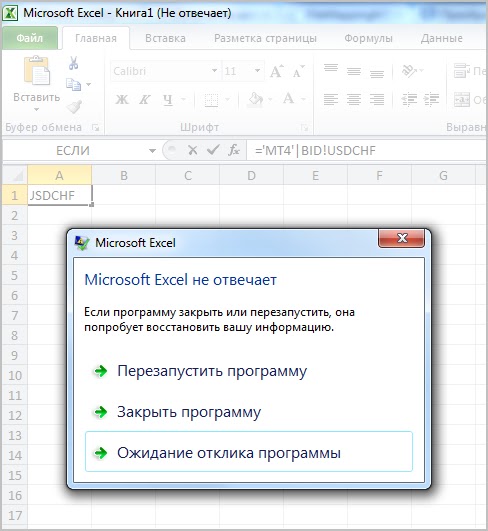The image size is (488, 531).
Task: Click the Decrease Font Size icon
Action: point(298,71)
